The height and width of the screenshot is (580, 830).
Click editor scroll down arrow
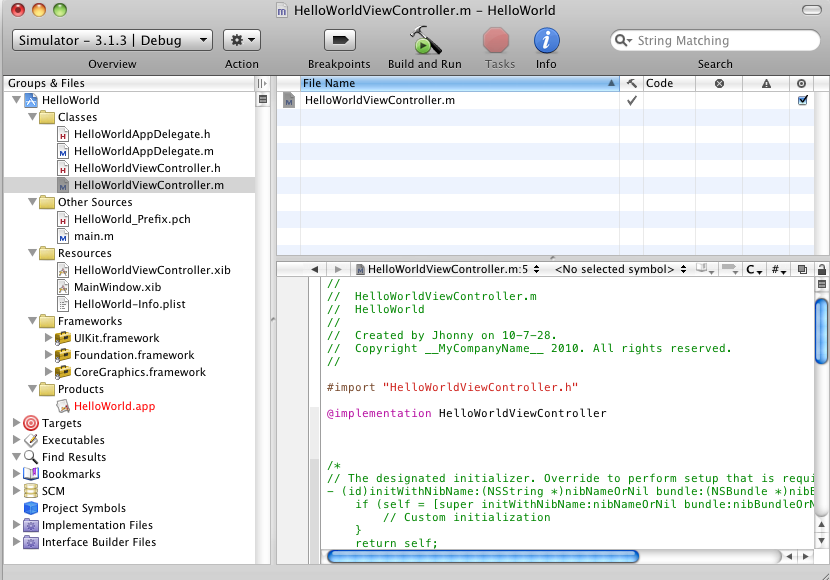point(821,540)
